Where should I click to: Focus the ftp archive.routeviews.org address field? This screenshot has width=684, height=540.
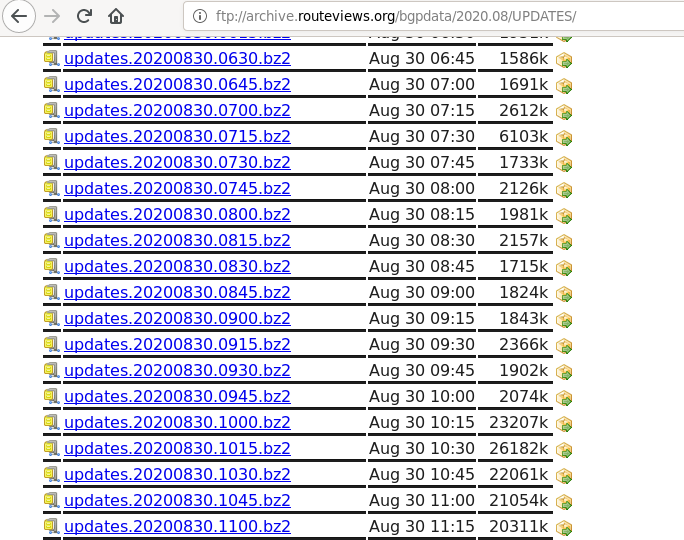(436, 16)
